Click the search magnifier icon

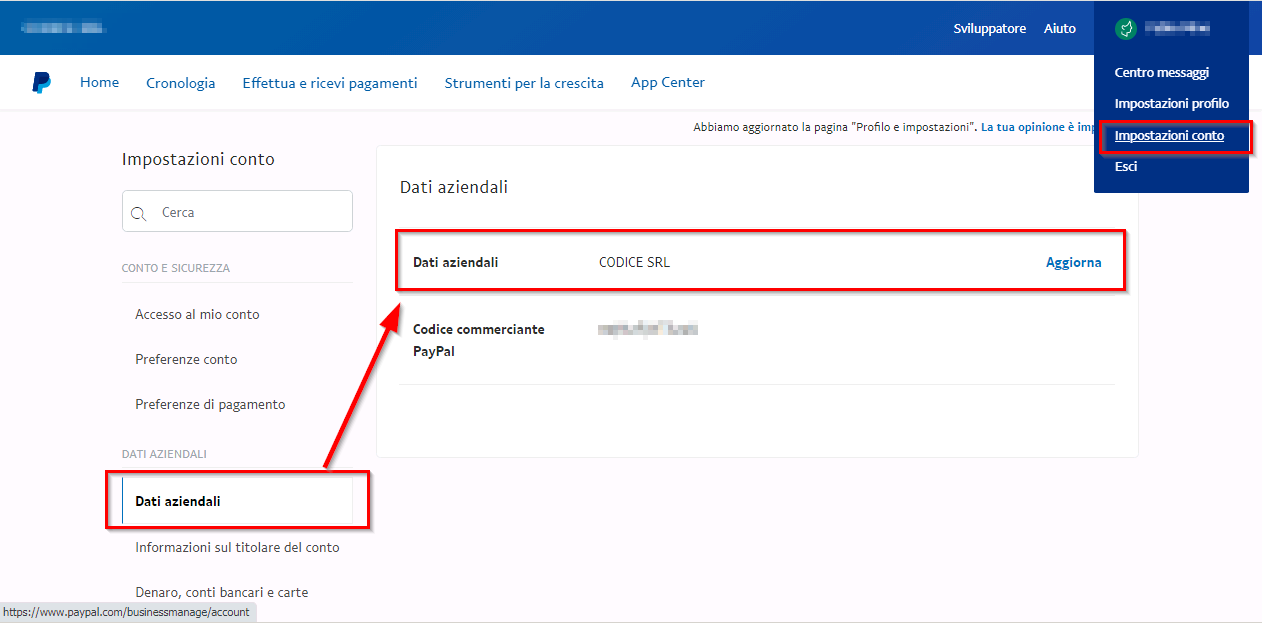pyautogui.click(x=139, y=213)
